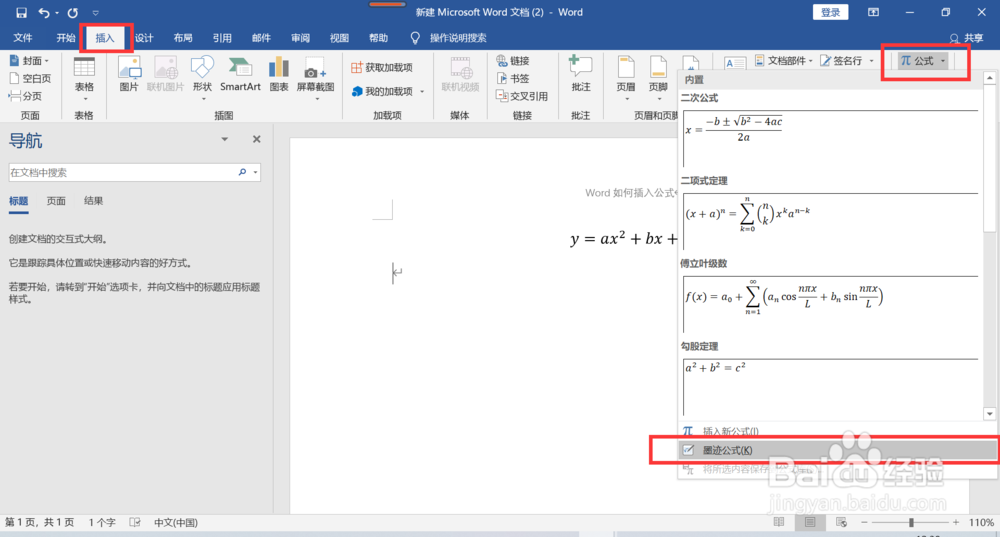The width and height of the screenshot is (1000, 537).
Task: Open the 形状 shapes gallery
Action: point(202,79)
